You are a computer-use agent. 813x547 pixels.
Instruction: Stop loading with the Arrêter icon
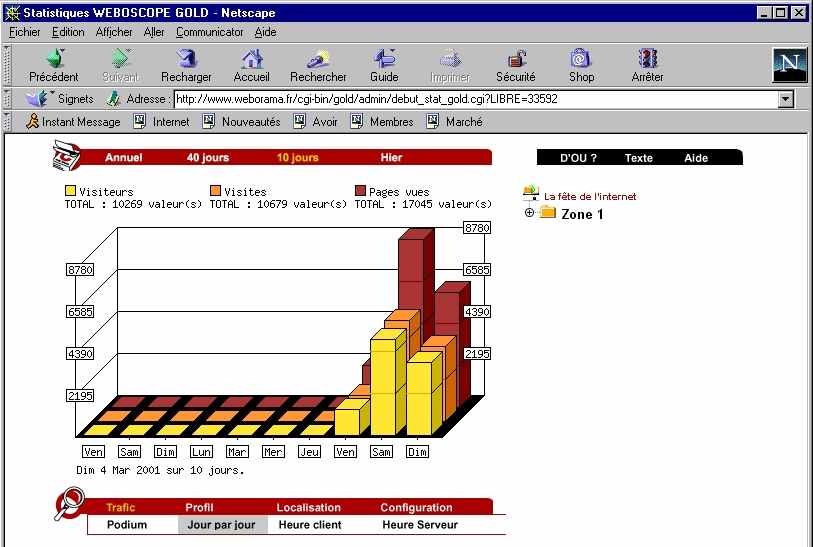(x=647, y=66)
